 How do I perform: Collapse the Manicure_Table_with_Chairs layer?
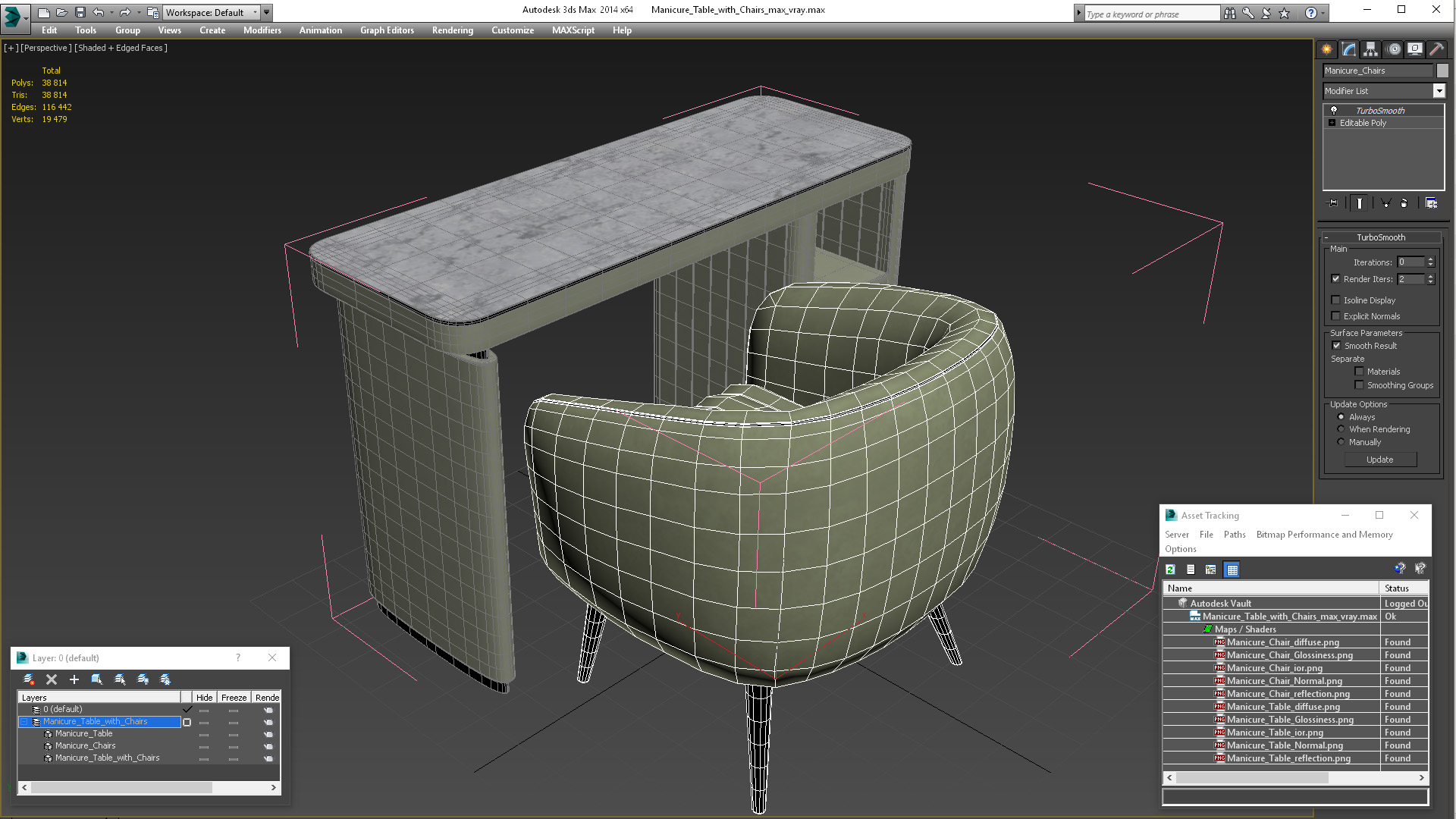[24, 722]
